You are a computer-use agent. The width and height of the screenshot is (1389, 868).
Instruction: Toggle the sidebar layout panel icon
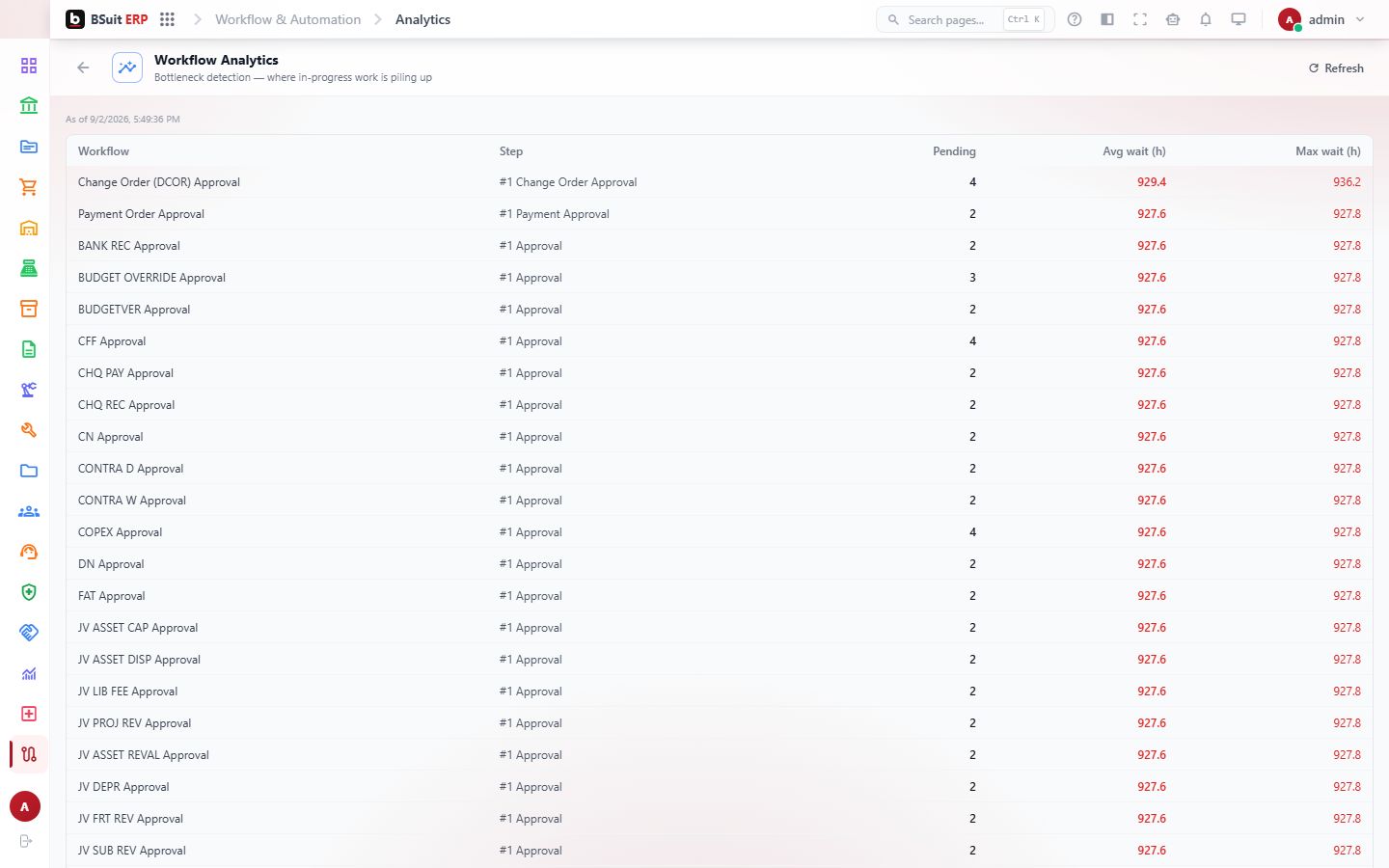[x=1107, y=19]
